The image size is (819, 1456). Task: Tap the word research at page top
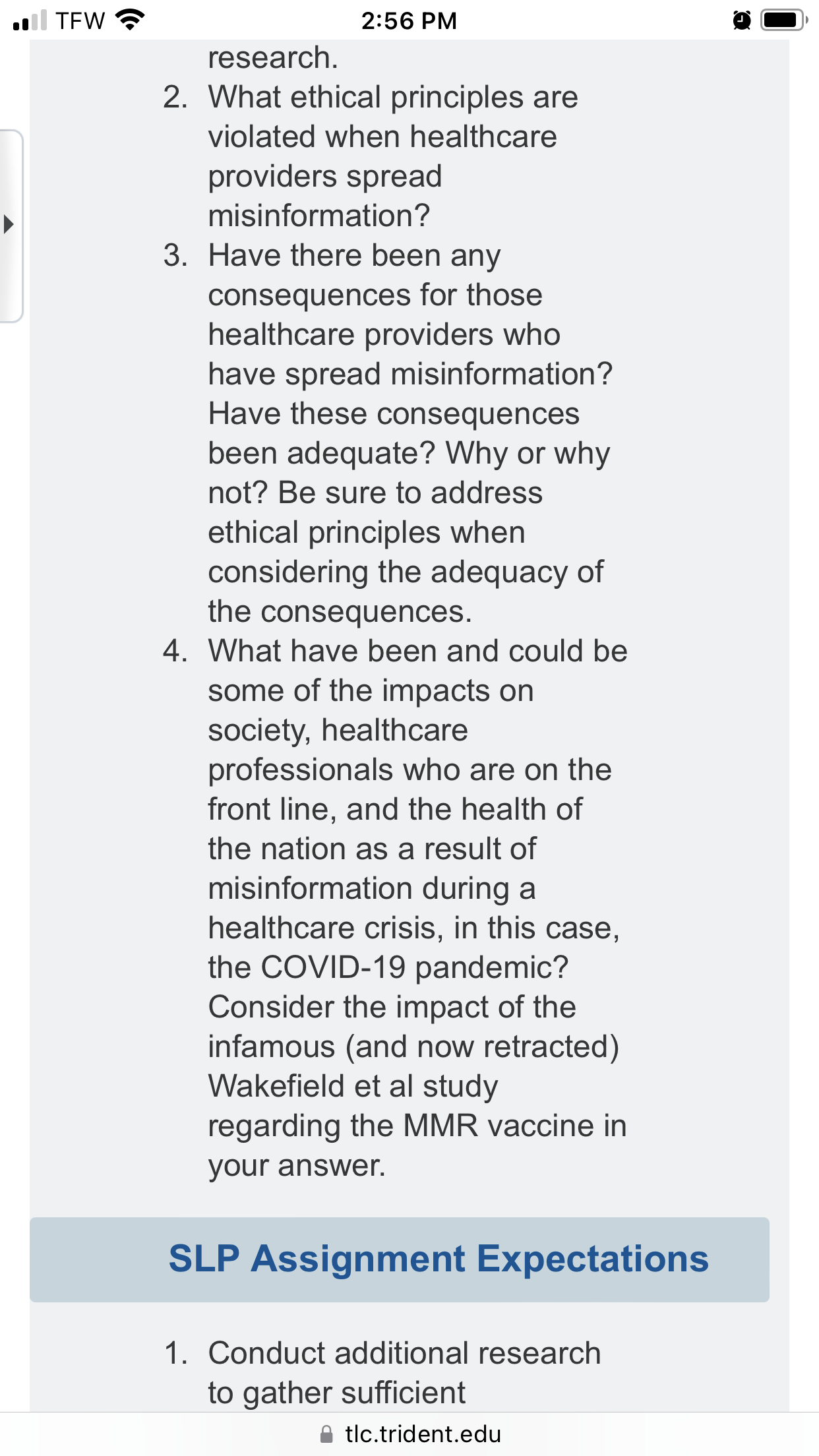click(273, 58)
